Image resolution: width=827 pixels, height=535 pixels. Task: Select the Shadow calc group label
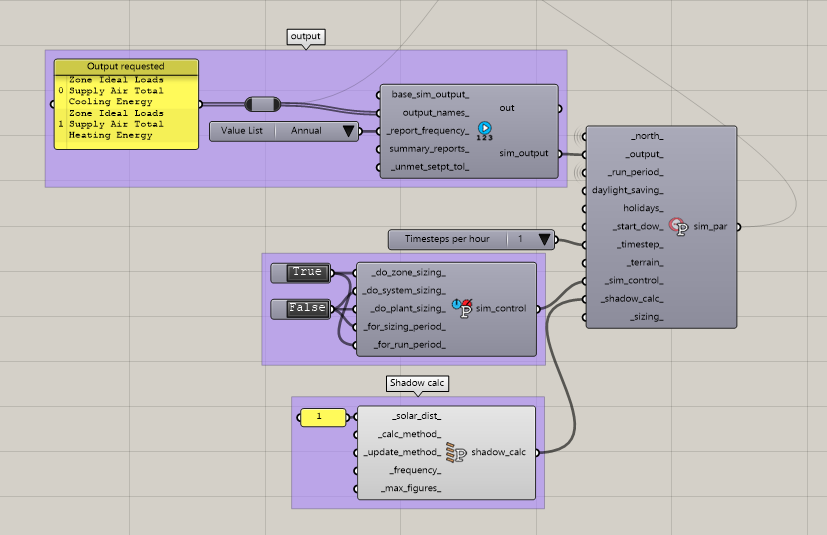click(x=418, y=383)
